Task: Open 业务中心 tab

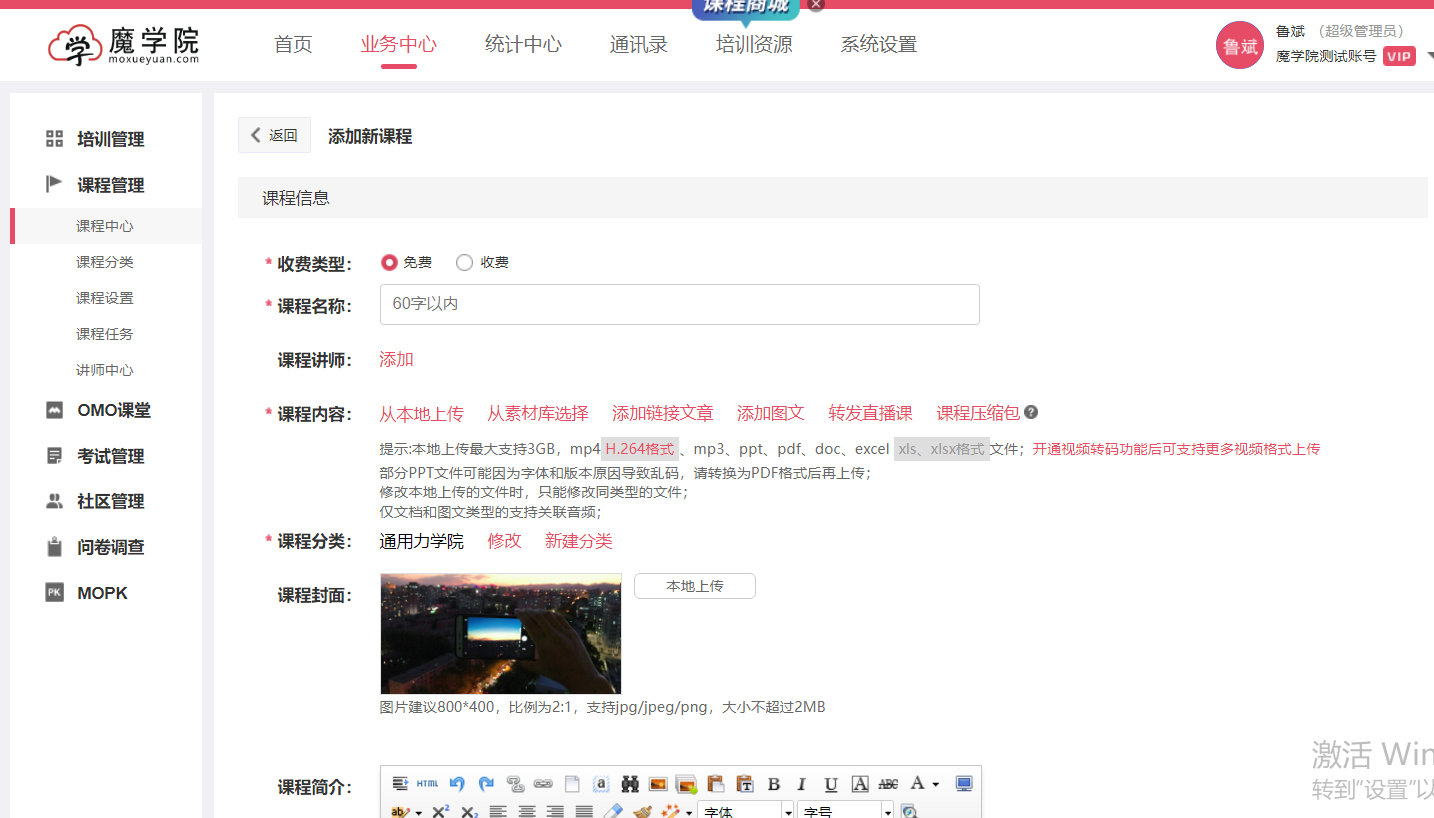Action: 398,44
